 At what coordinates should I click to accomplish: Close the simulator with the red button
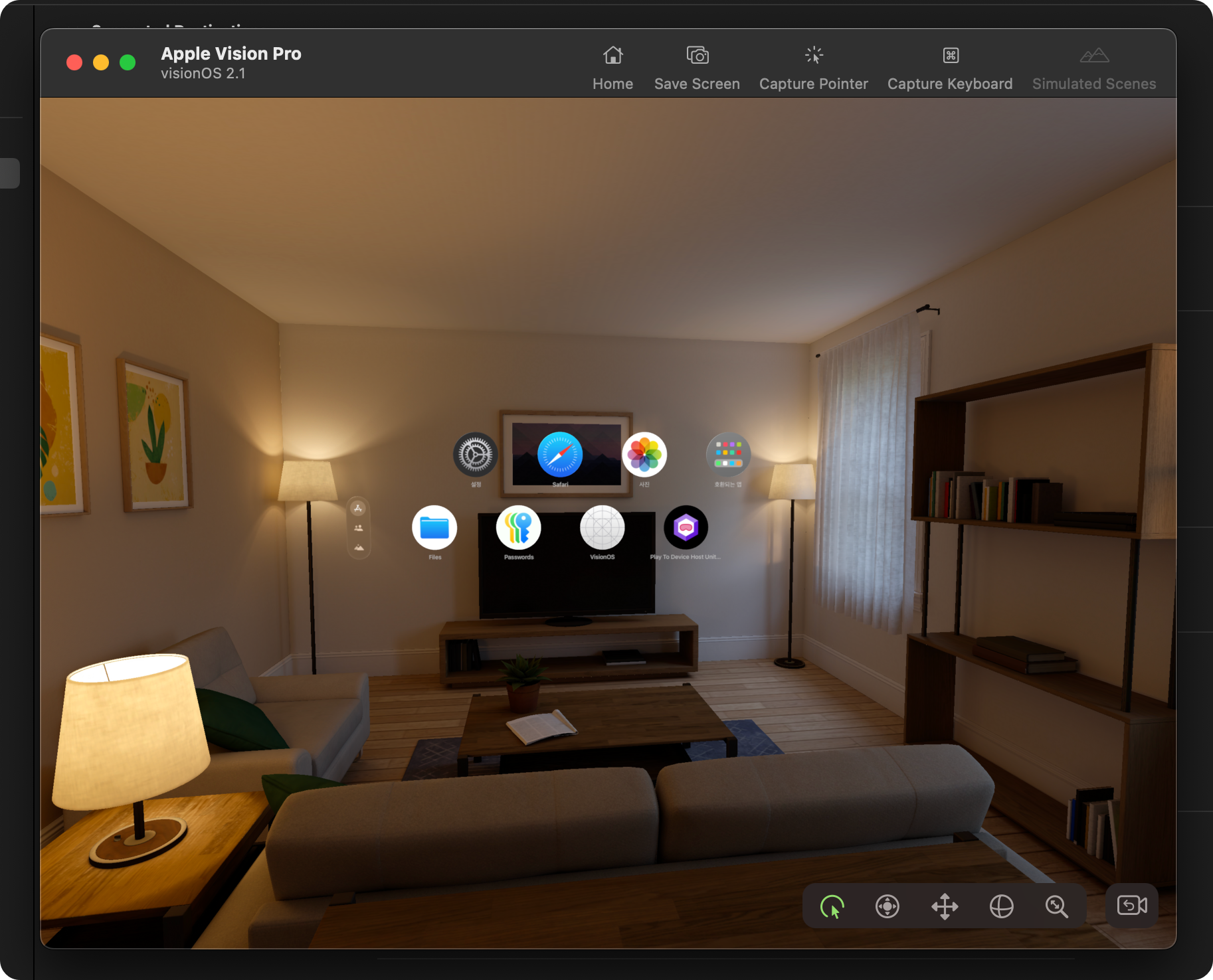click(x=74, y=62)
